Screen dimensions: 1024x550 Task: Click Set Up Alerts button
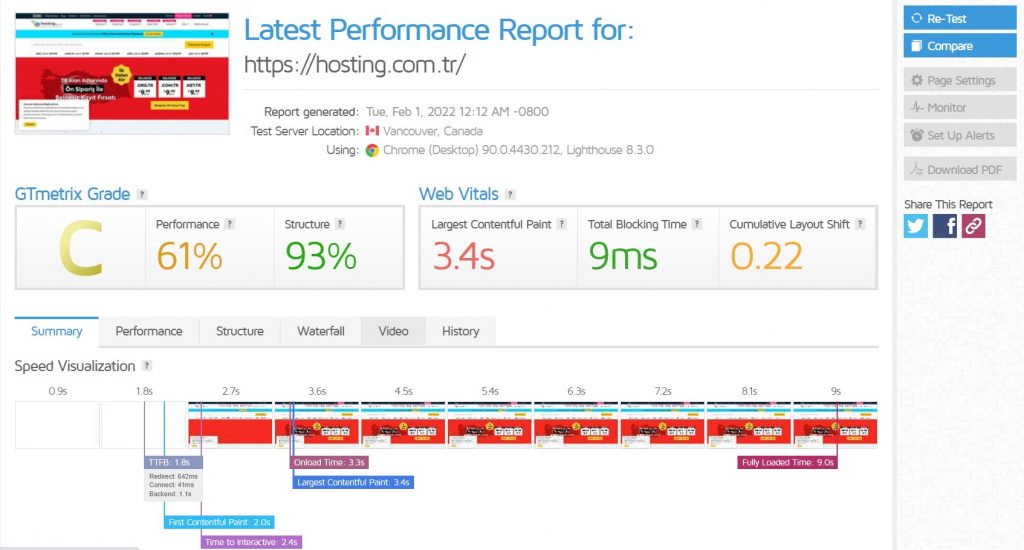pos(960,135)
